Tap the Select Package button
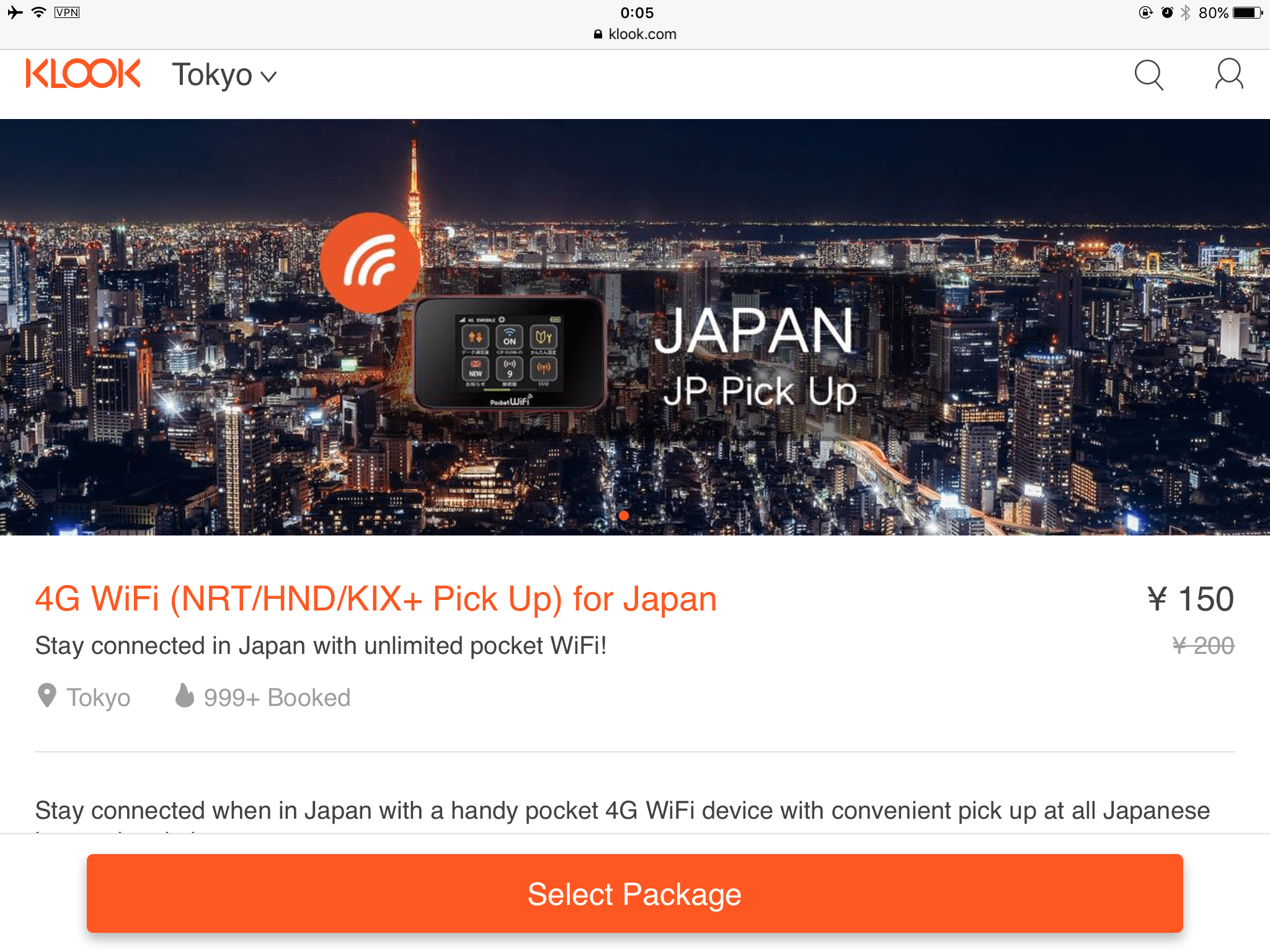The image size is (1270, 952). pyautogui.click(x=634, y=893)
